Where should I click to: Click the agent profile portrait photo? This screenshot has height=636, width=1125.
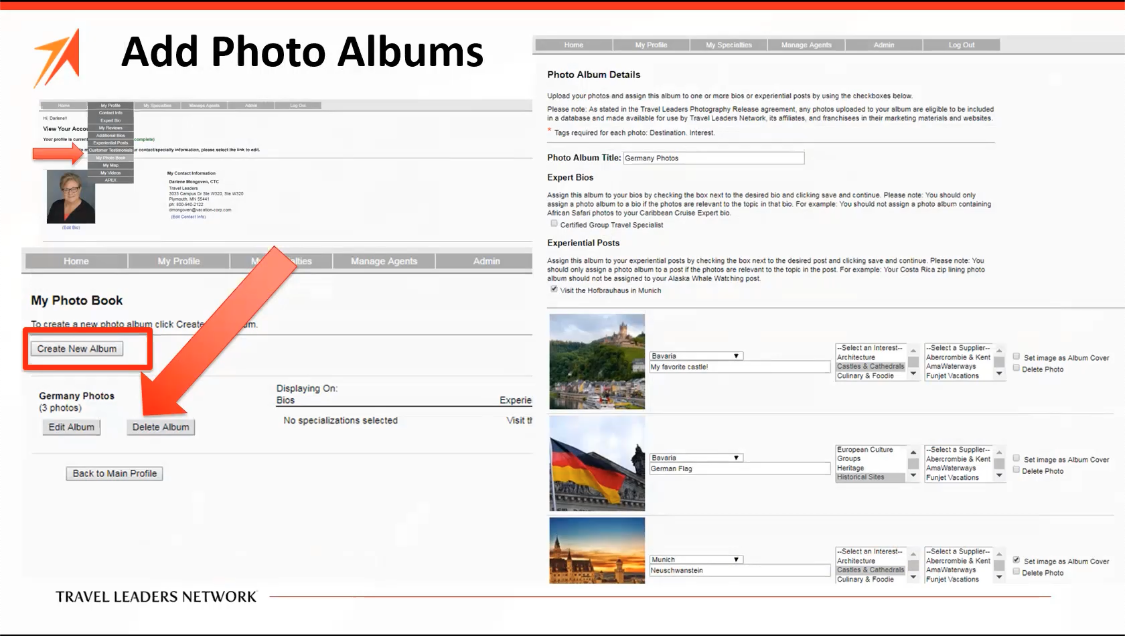pyautogui.click(x=71, y=197)
